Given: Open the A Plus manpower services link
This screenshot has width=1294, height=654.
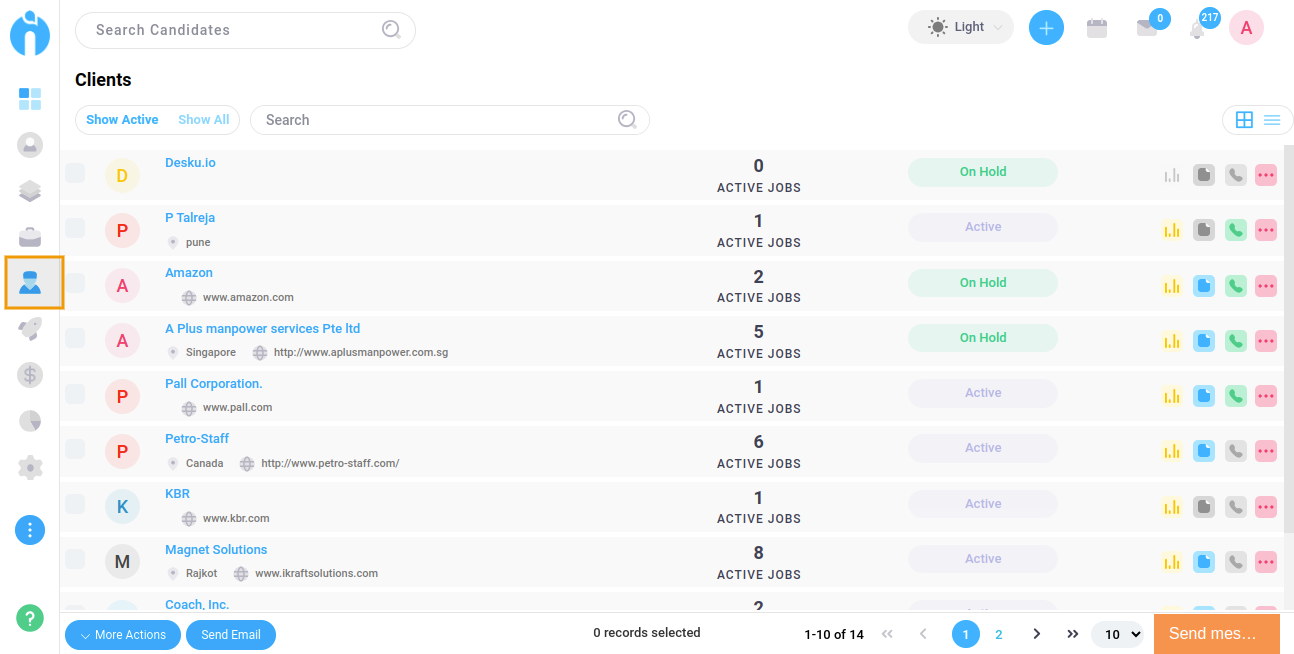Looking at the screenshot, I should 262,329.
